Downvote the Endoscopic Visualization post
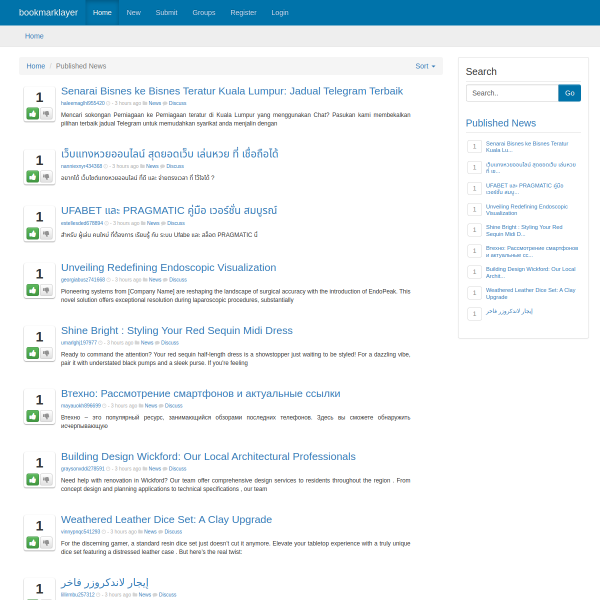Viewport: 600px width, 600px height. (x=46, y=290)
